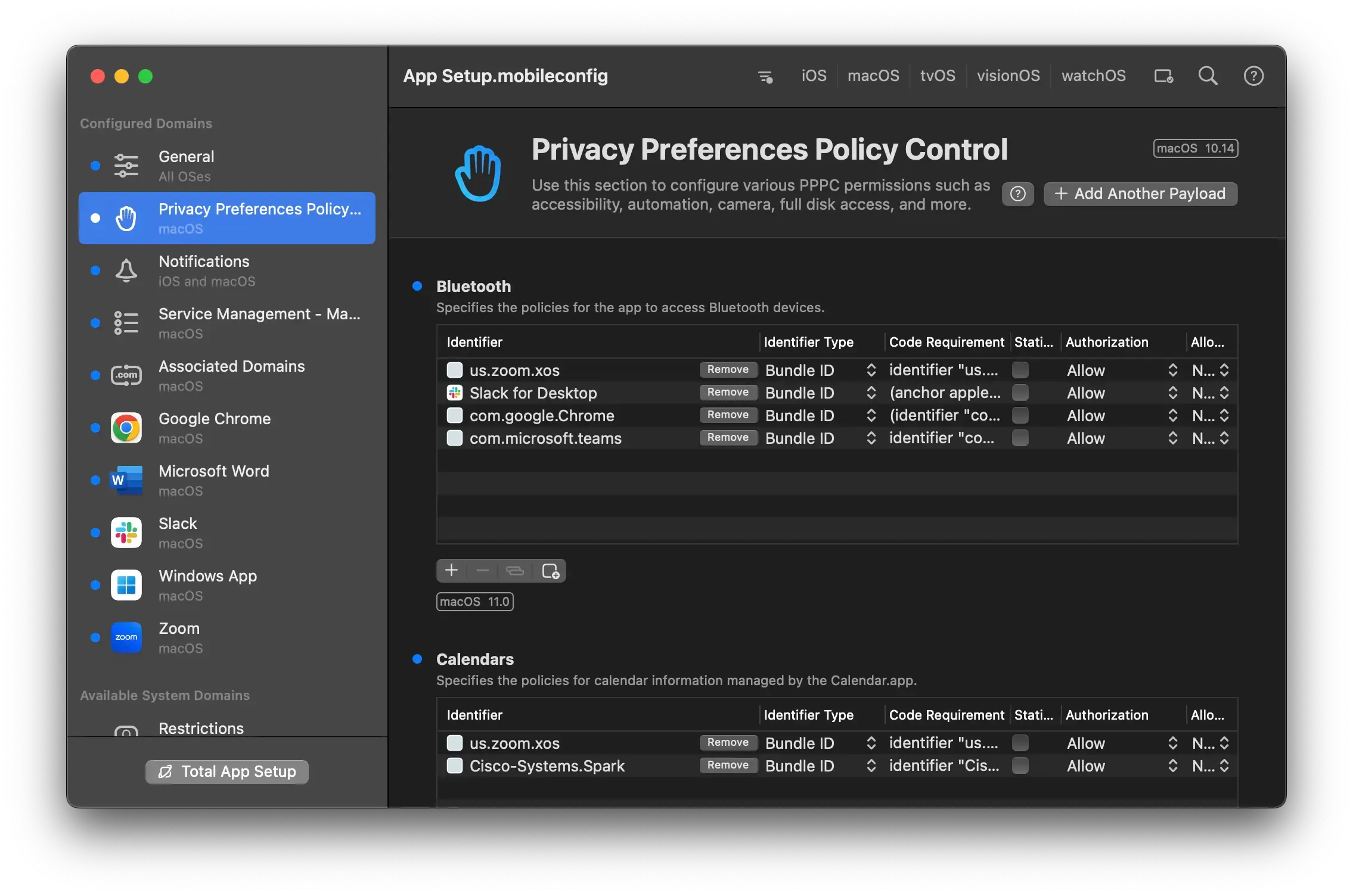Enable the Static toggle for Slack for Desktop

[1020, 393]
